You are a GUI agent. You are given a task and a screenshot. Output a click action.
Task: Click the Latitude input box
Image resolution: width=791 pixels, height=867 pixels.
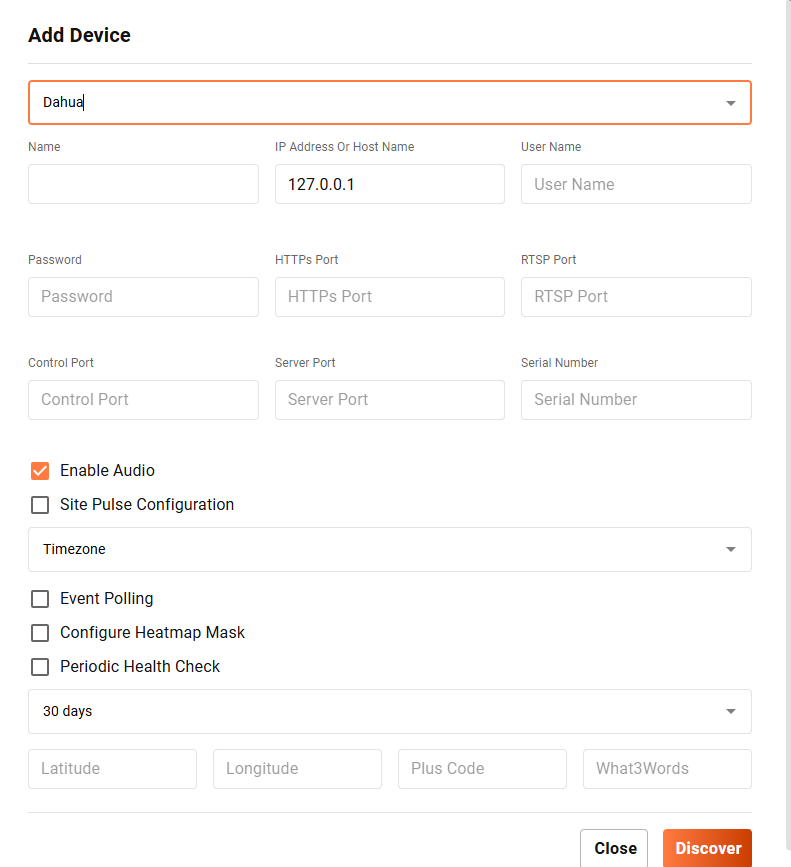[112, 769]
